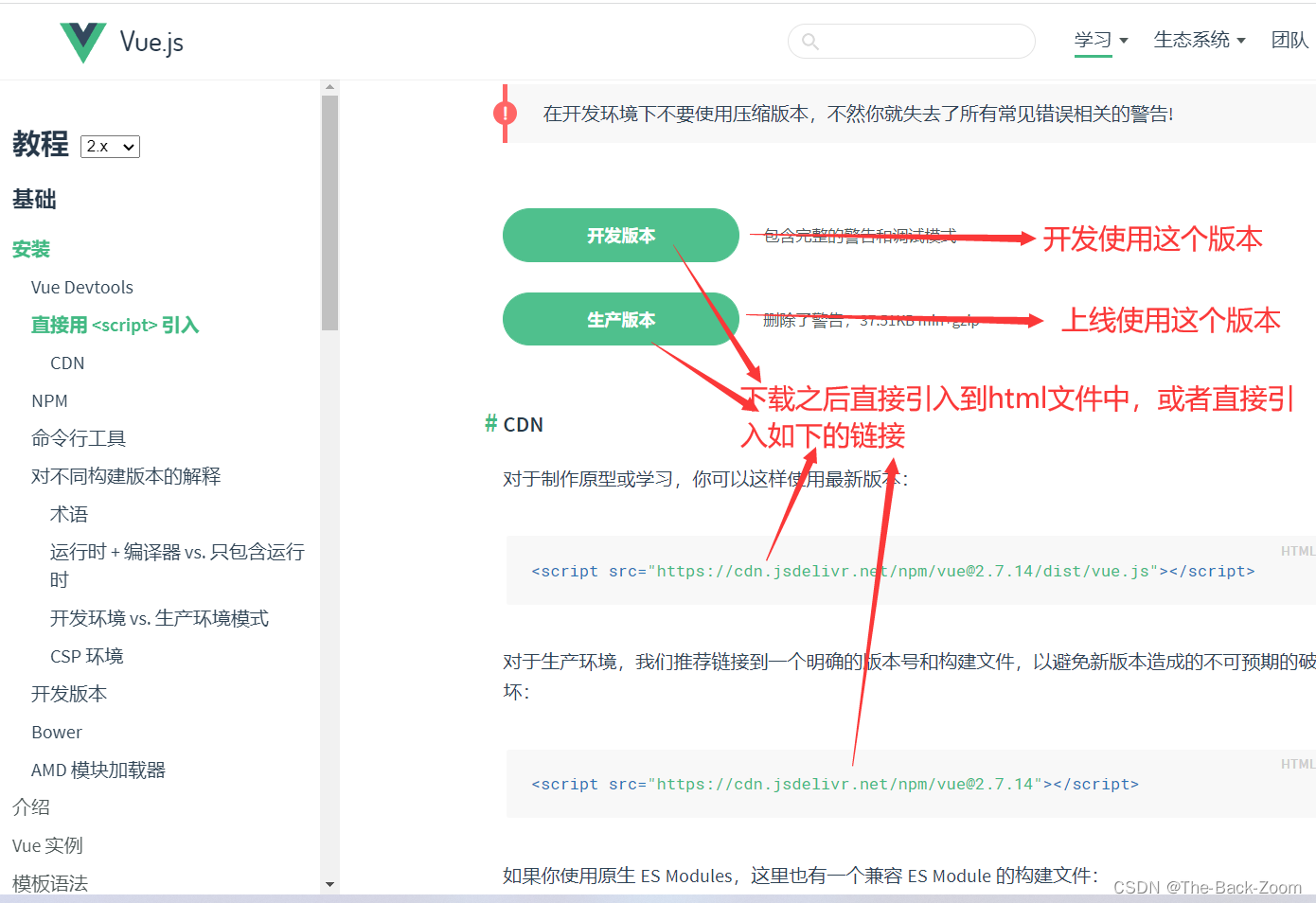
Task: Click the Vue.js logo icon
Action: click(x=83, y=43)
